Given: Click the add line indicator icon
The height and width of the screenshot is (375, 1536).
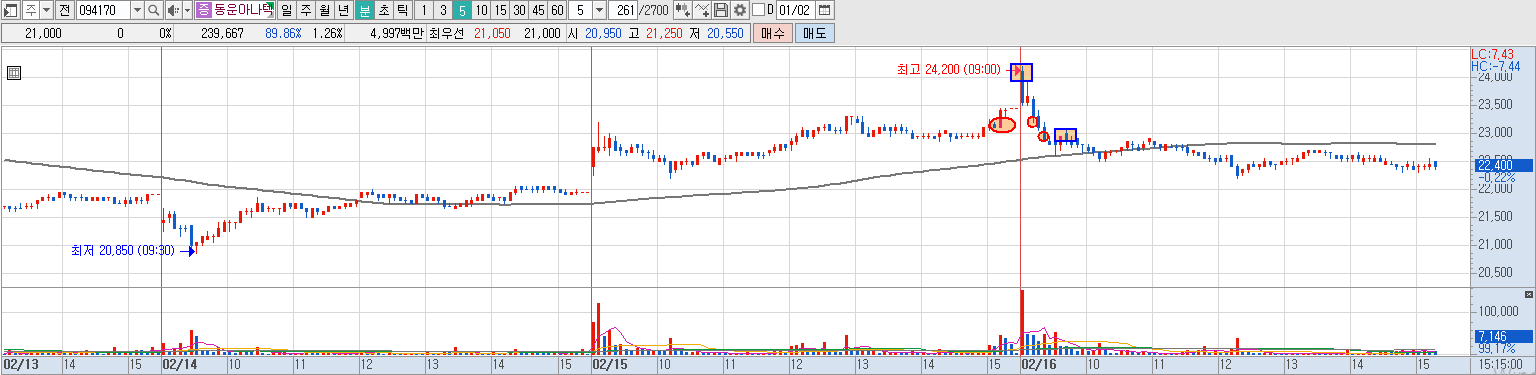Looking at the screenshot, I should click(703, 10).
